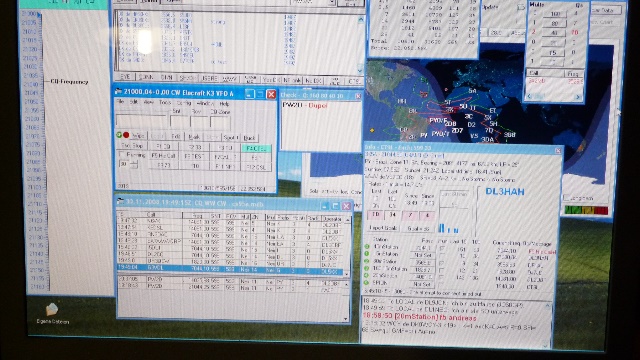
Task: Click the Elecraft K3 window title icon
Action: click(119, 92)
